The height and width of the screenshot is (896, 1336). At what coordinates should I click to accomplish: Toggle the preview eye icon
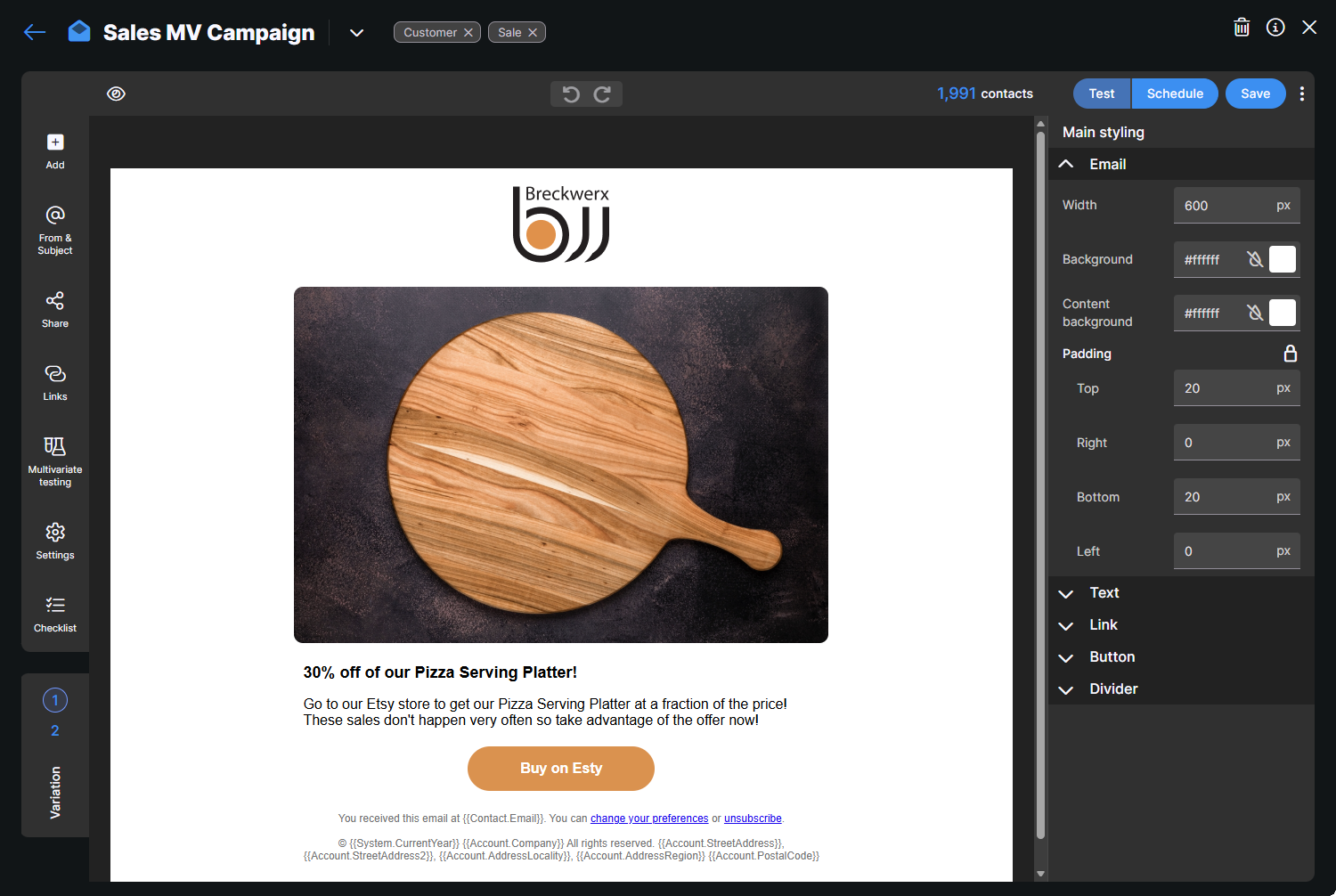tap(116, 94)
